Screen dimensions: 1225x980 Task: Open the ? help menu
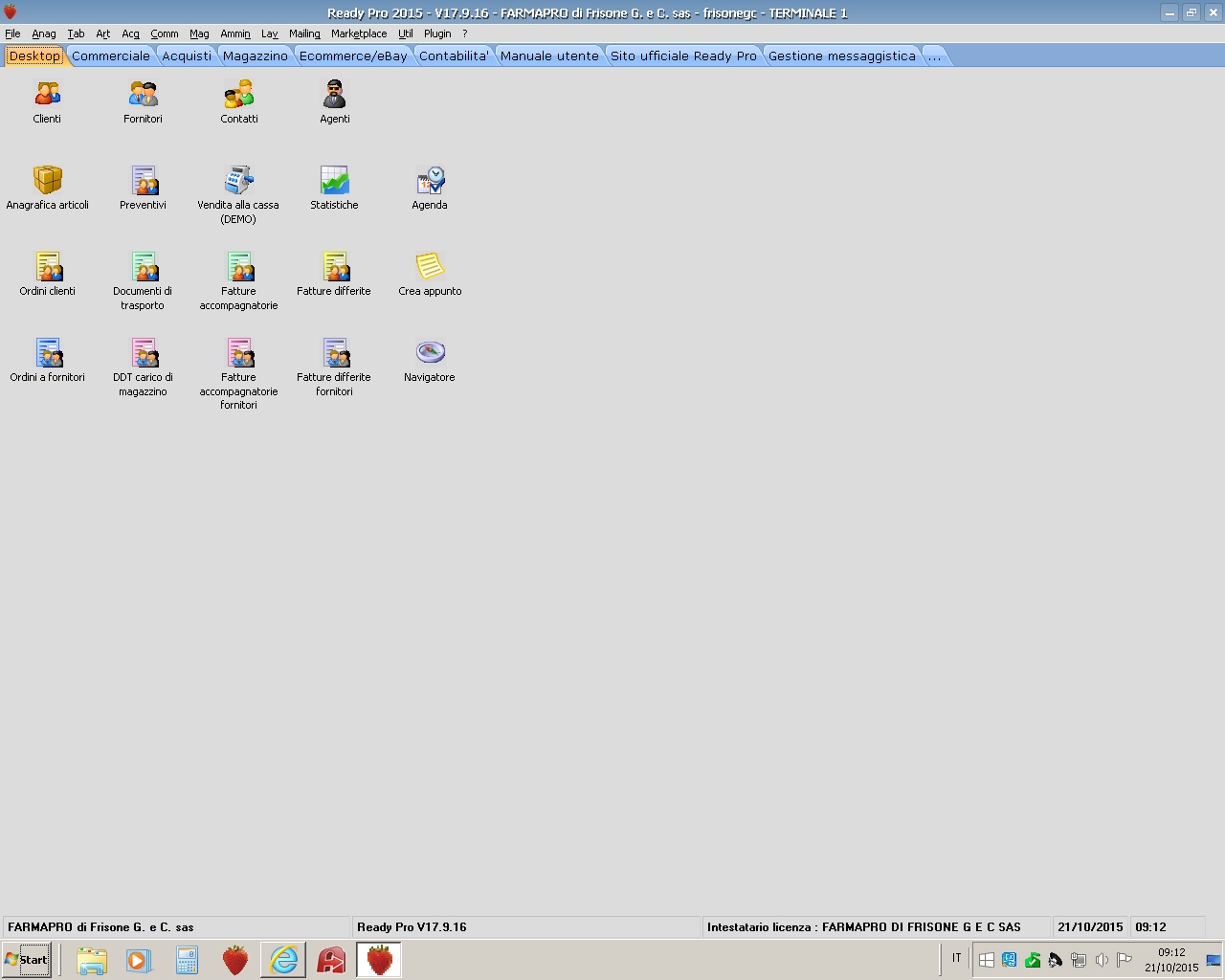tap(465, 33)
